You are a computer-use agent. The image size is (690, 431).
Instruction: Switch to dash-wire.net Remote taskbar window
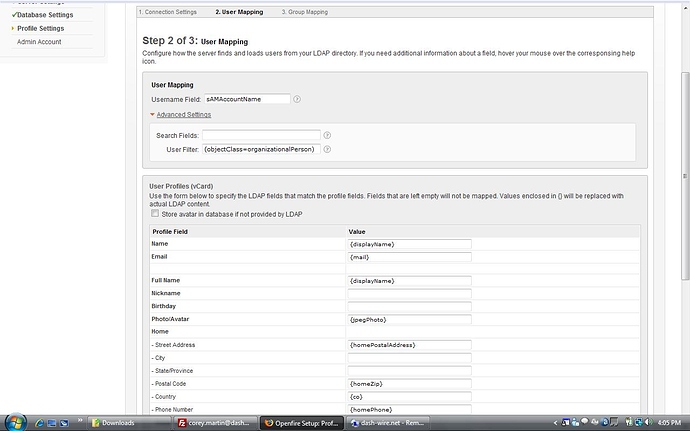[387, 423]
